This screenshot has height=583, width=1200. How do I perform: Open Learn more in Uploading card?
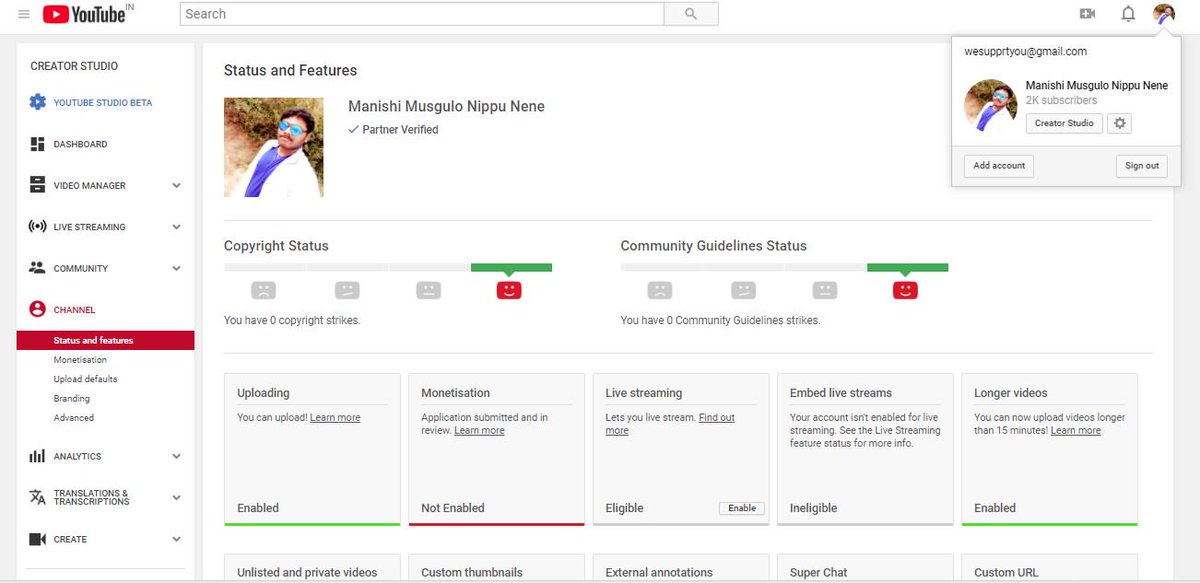click(x=335, y=417)
